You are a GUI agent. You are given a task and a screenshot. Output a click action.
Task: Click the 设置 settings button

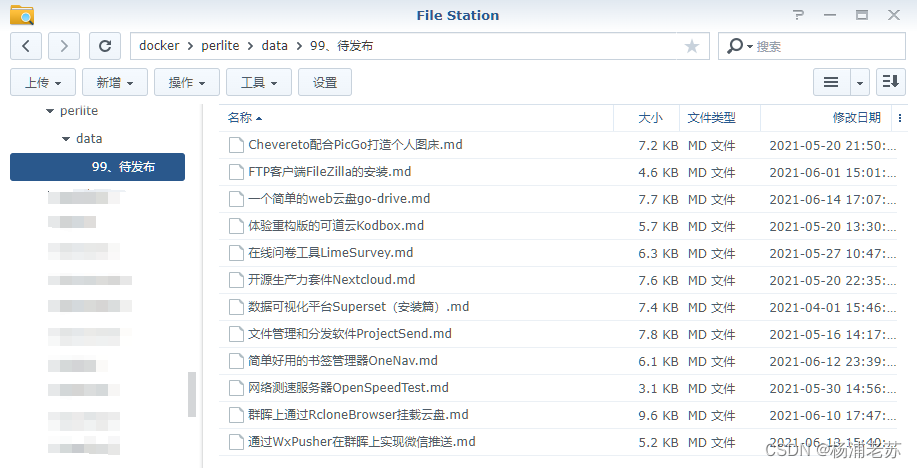coord(325,82)
